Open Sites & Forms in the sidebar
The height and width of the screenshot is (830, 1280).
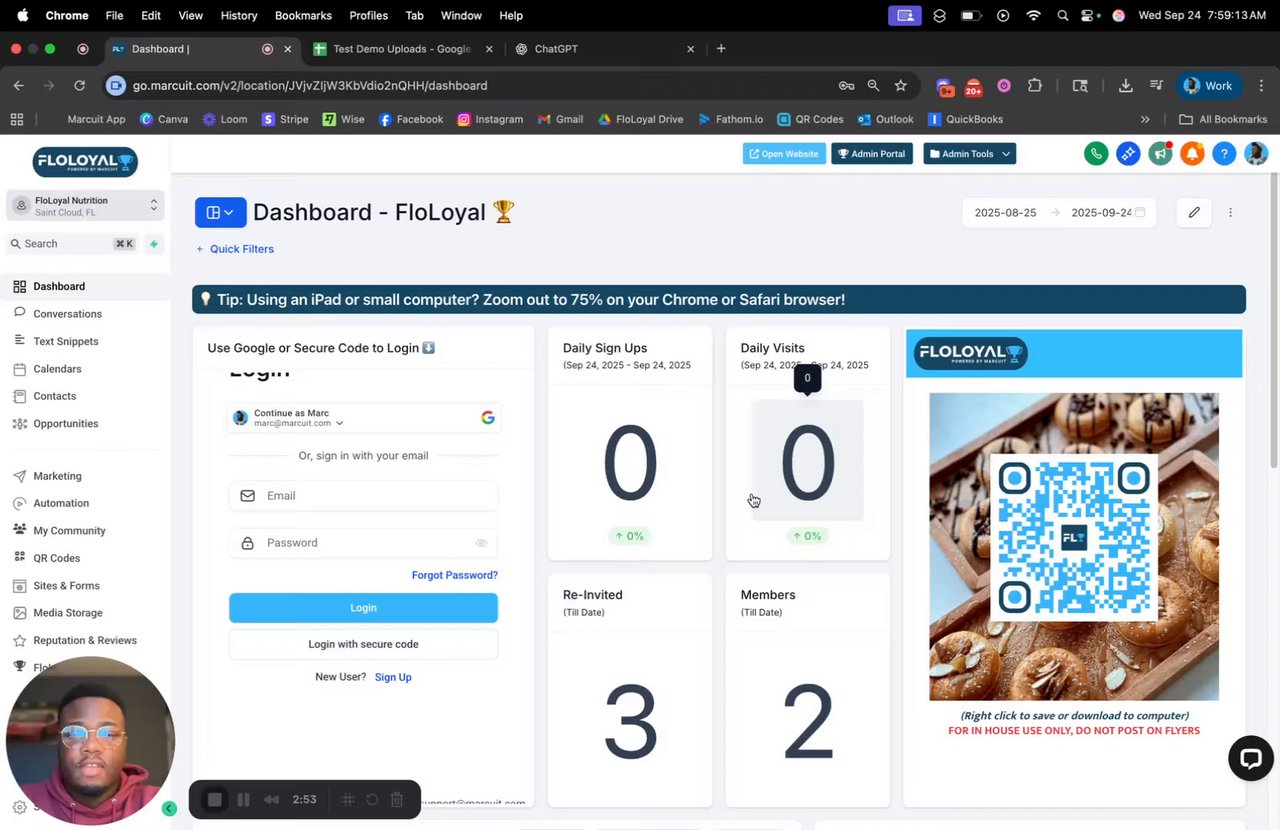coord(66,586)
